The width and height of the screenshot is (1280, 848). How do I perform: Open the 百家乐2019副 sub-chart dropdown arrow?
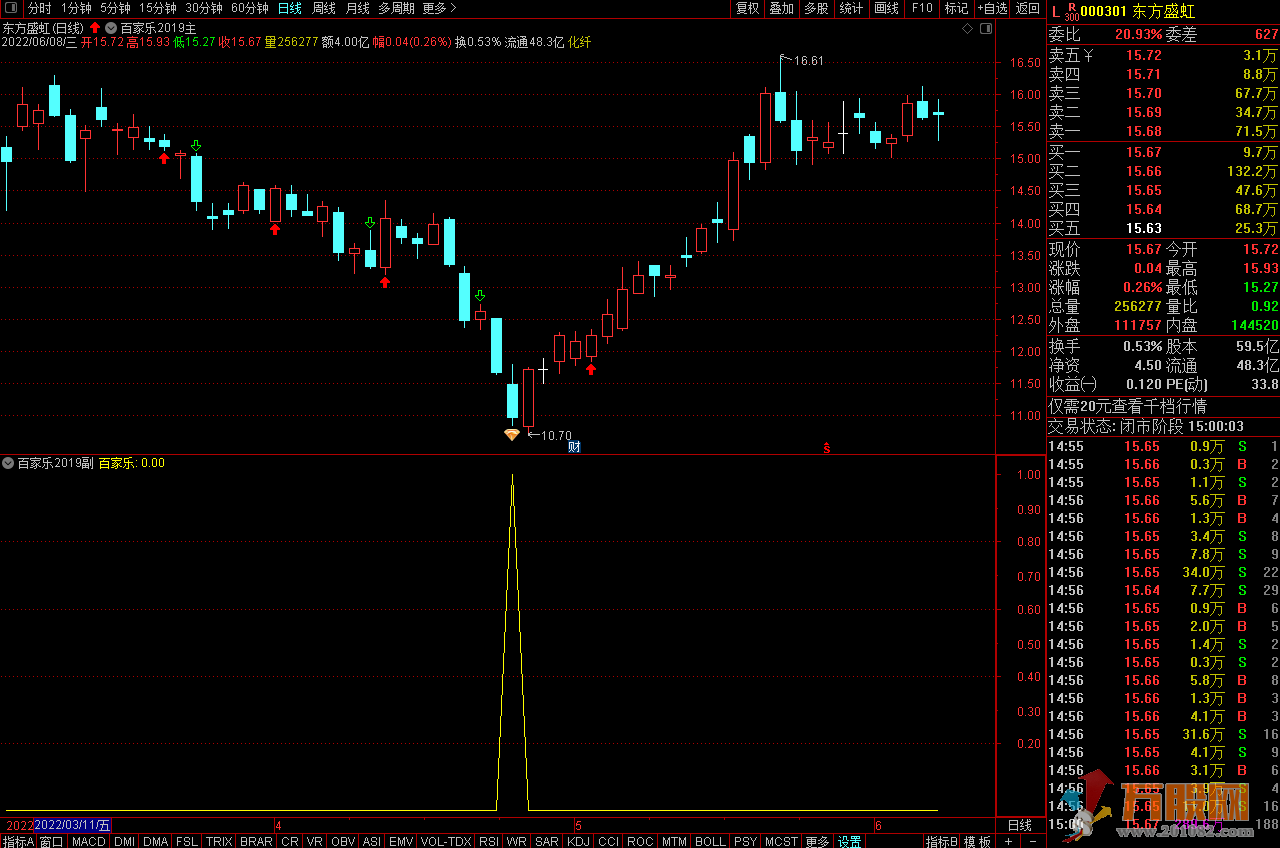coord(8,463)
